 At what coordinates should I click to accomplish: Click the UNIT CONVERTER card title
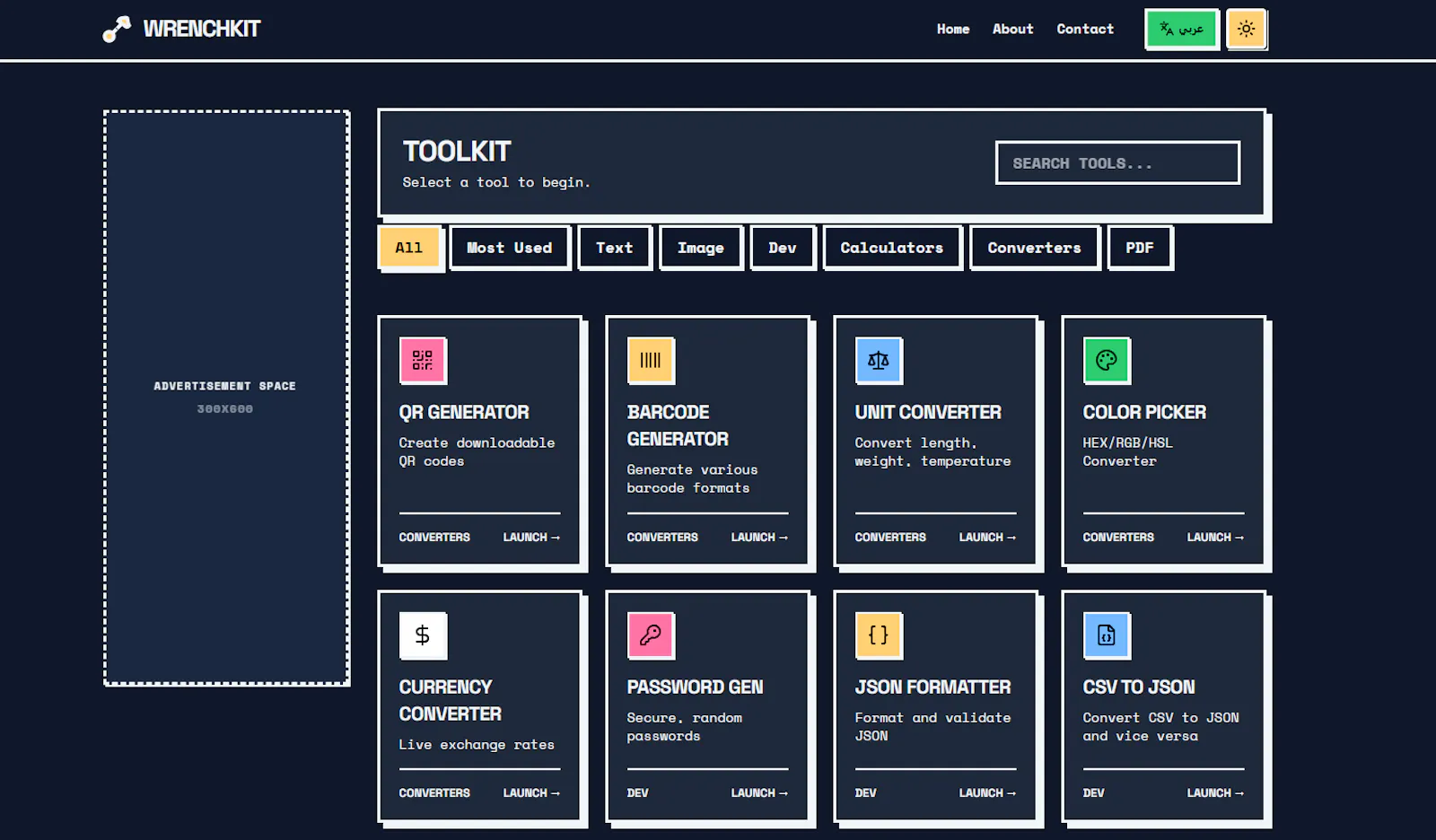[928, 412]
